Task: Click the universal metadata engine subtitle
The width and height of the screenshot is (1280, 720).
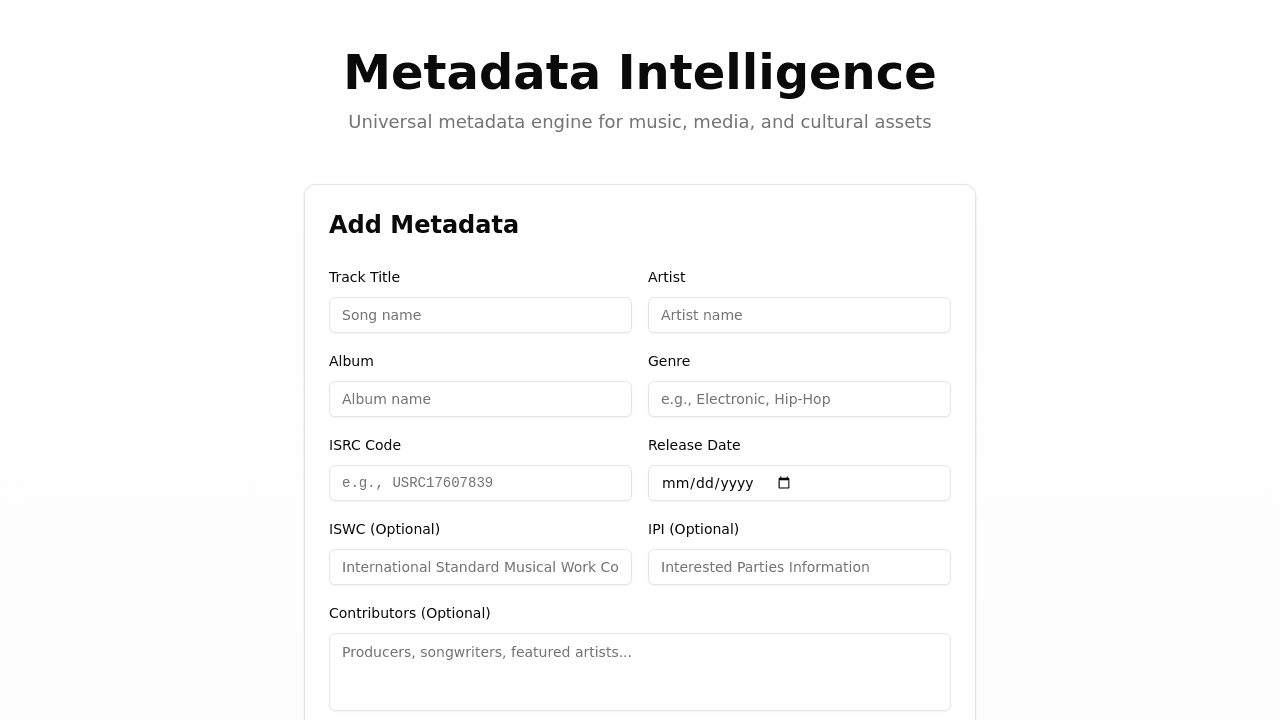Action: pos(640,121)
